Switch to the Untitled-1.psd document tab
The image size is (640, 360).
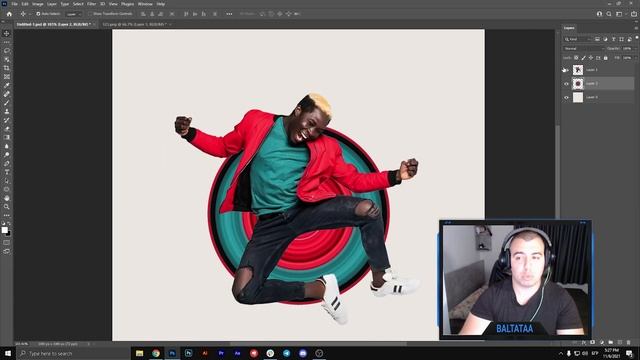(x=53, y=24)
